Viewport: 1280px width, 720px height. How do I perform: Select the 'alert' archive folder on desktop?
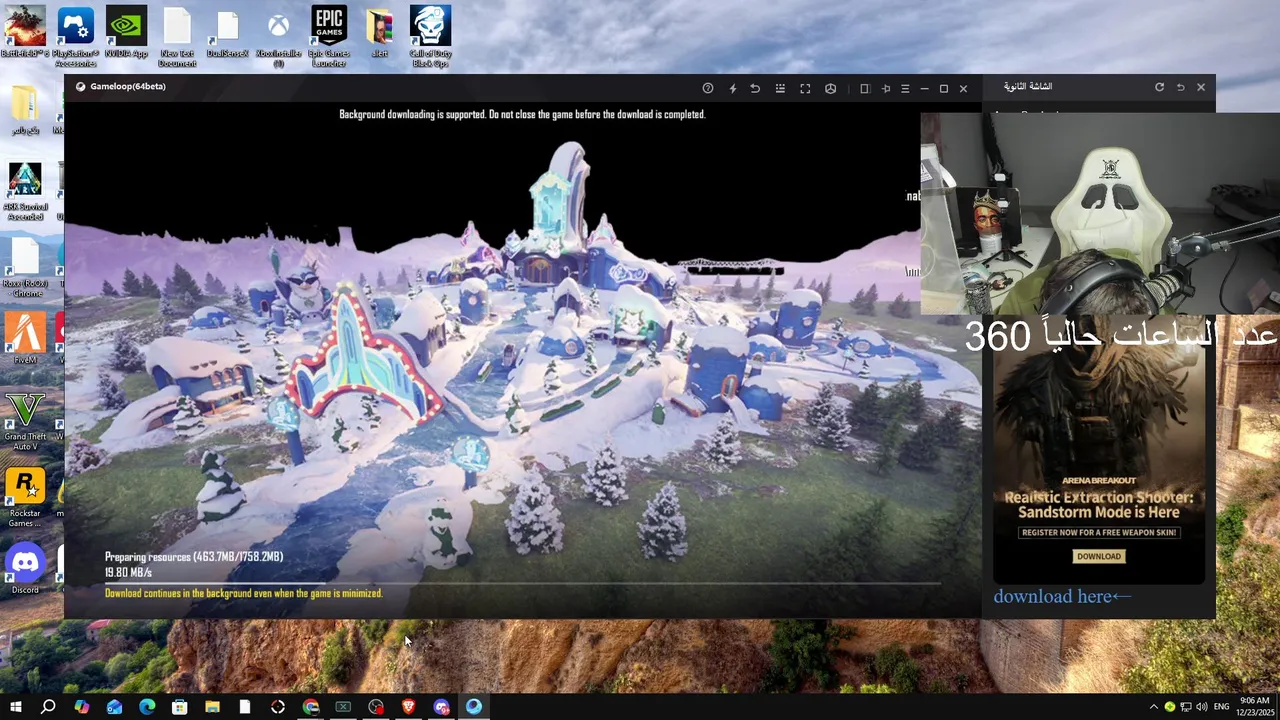pos(379,32)
